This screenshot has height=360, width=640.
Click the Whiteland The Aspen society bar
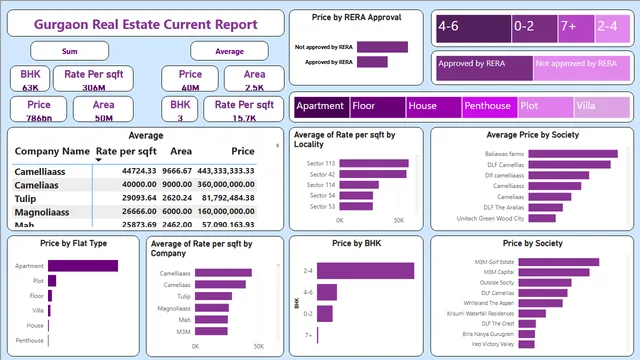click(540, 303)
